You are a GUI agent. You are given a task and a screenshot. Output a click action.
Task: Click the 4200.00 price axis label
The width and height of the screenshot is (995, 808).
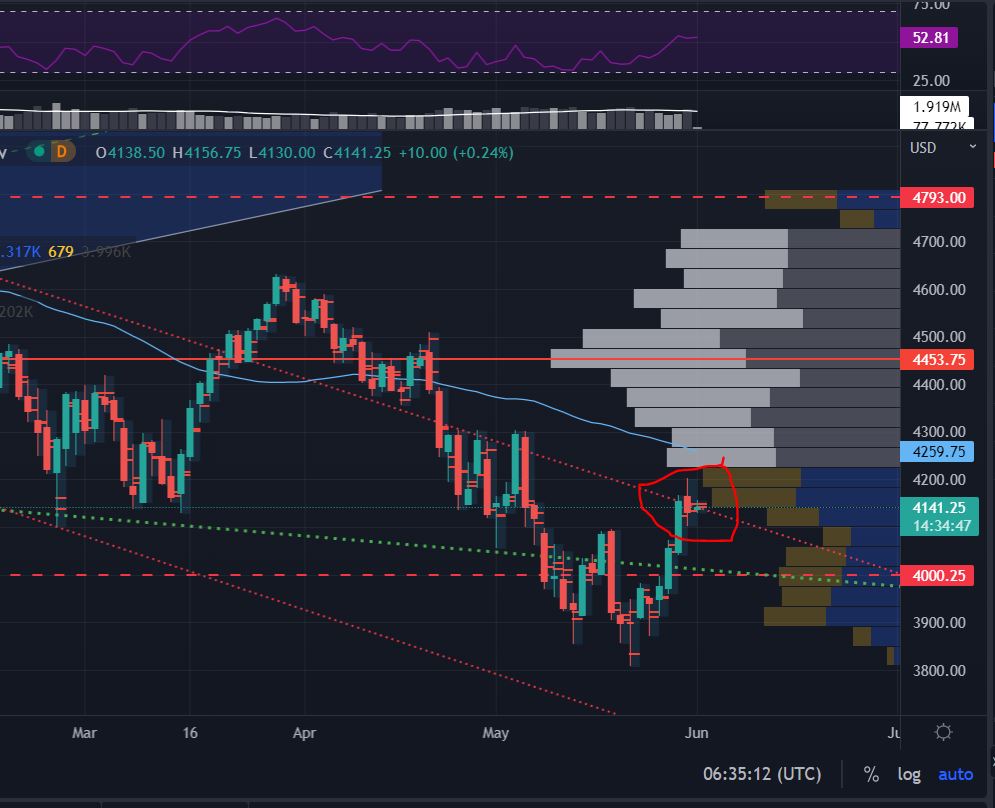tap(939, 480)
